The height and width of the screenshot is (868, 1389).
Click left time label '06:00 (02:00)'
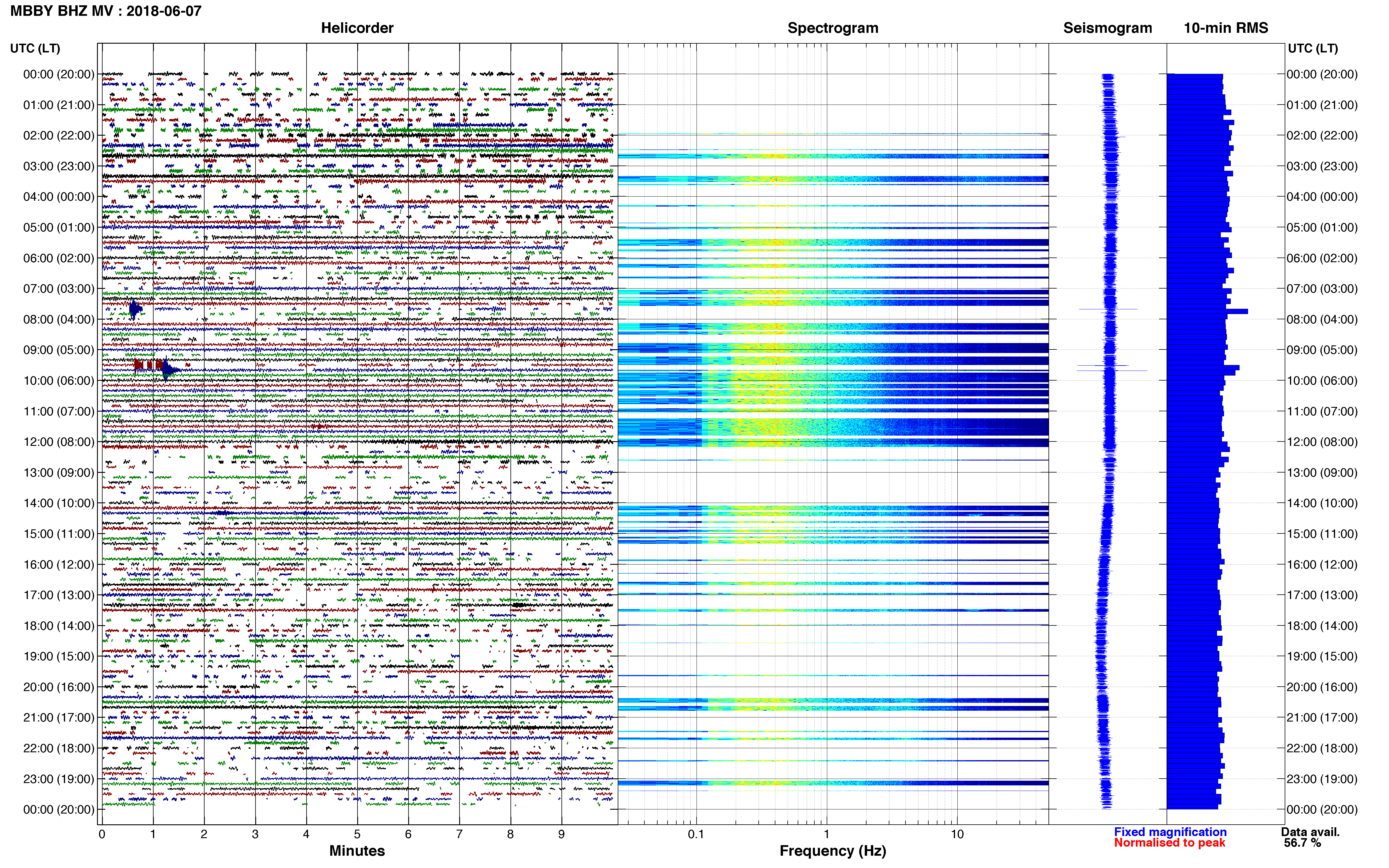coord(59,258)
